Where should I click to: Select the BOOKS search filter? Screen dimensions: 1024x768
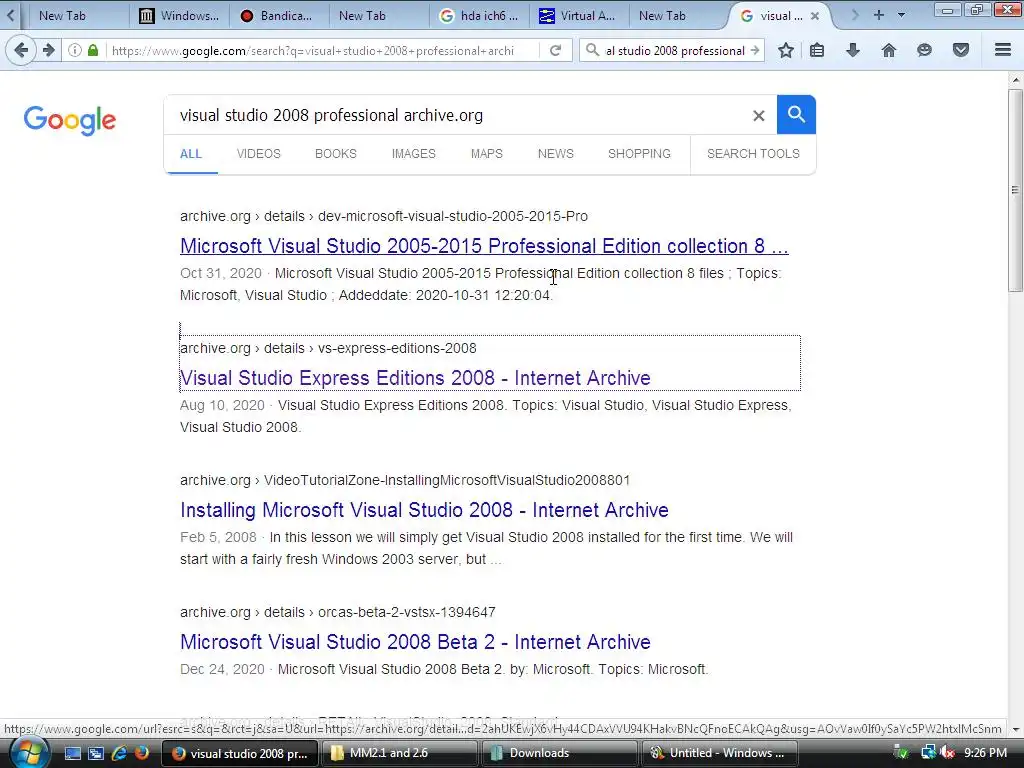tap(336, 154)
